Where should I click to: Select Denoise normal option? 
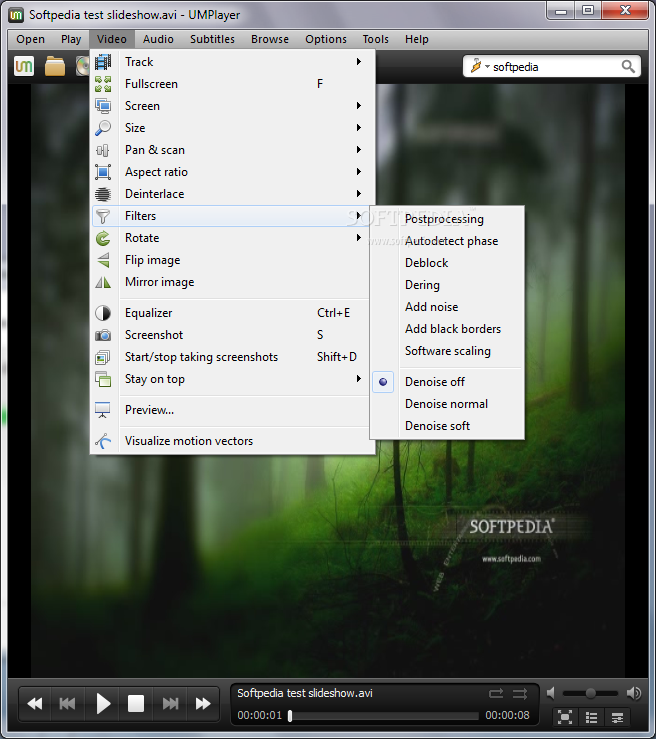[447, 404]
